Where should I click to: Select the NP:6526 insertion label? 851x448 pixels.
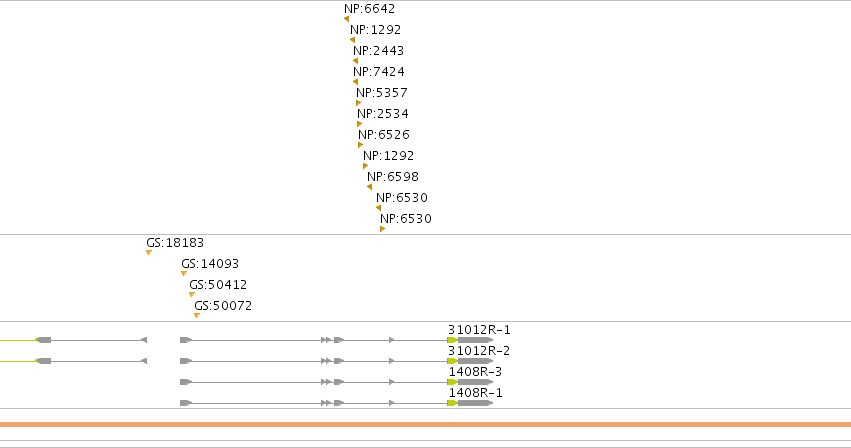384,135
